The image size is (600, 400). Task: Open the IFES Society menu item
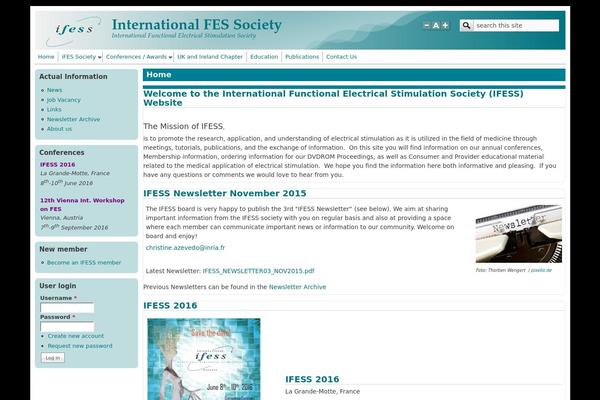78,57
